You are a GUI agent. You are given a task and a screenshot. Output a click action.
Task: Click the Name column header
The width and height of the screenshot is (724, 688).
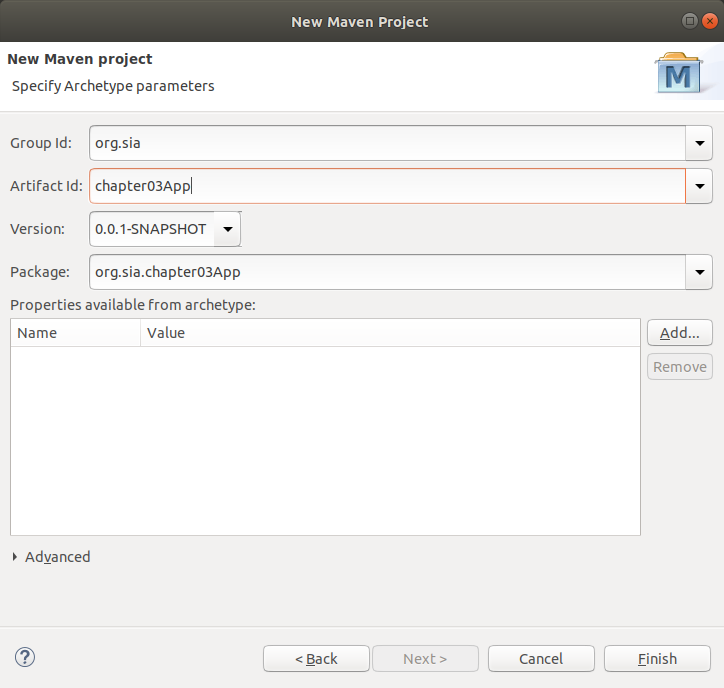pos(75,333)
